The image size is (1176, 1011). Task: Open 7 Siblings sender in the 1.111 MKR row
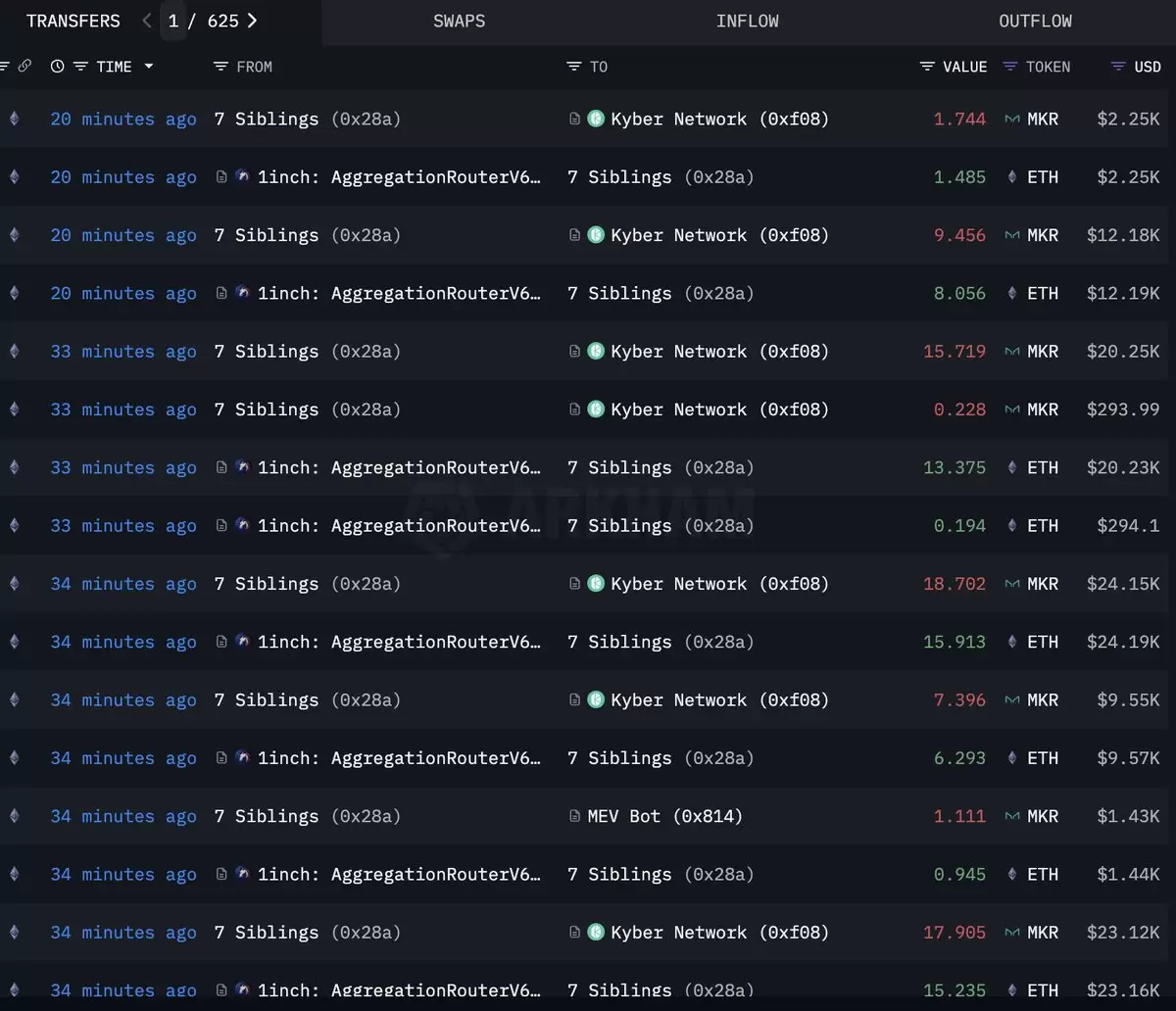(x=308, y=816)
